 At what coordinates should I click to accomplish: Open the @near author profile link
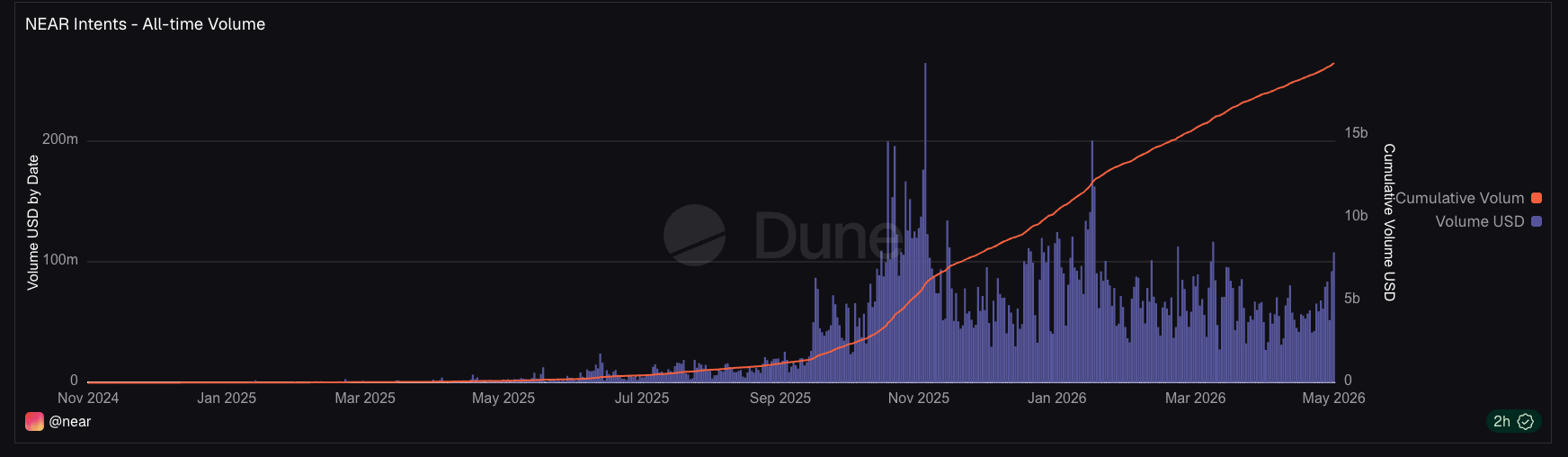70,422
